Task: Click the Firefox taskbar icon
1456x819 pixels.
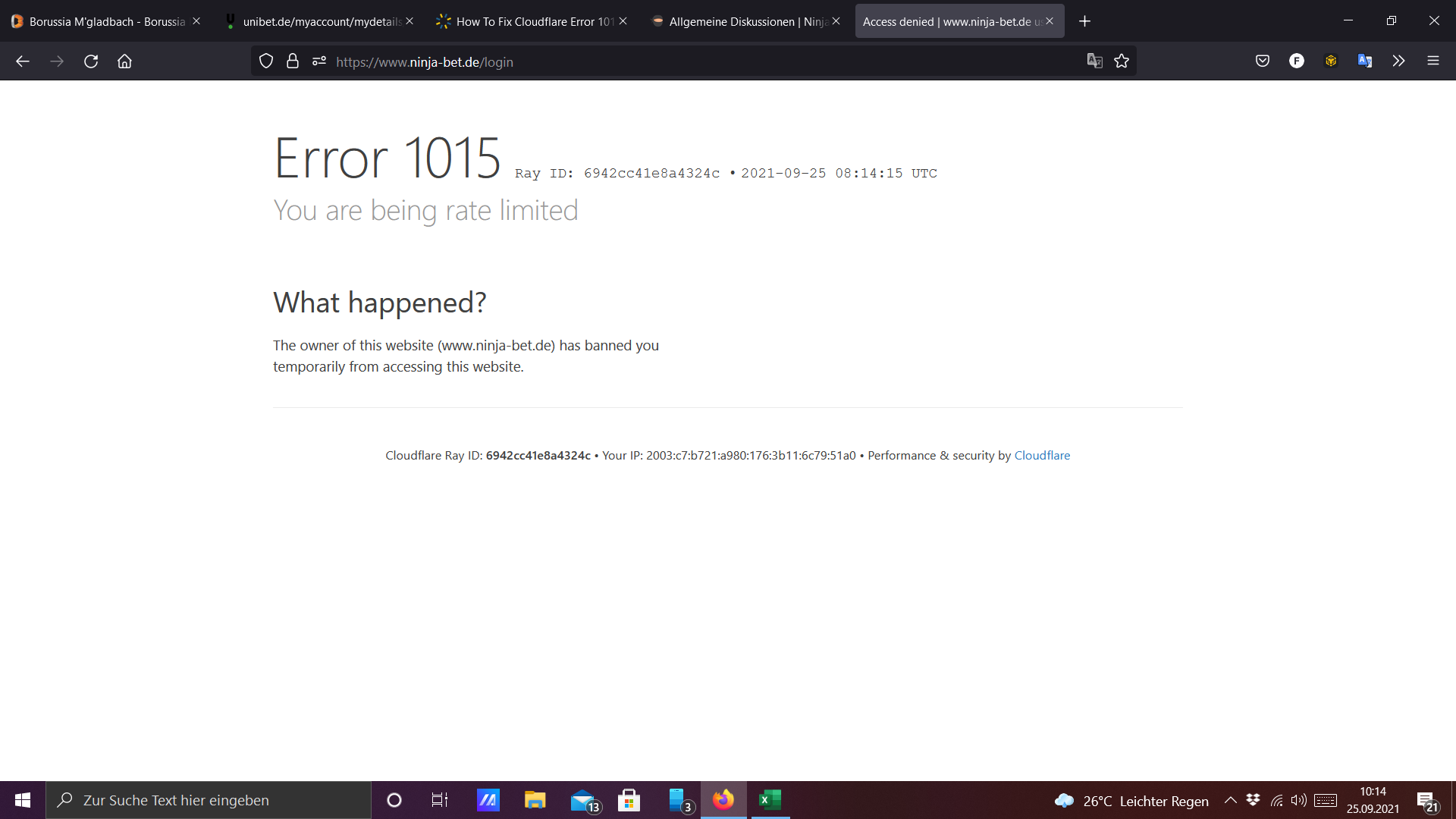Action: 723,800
